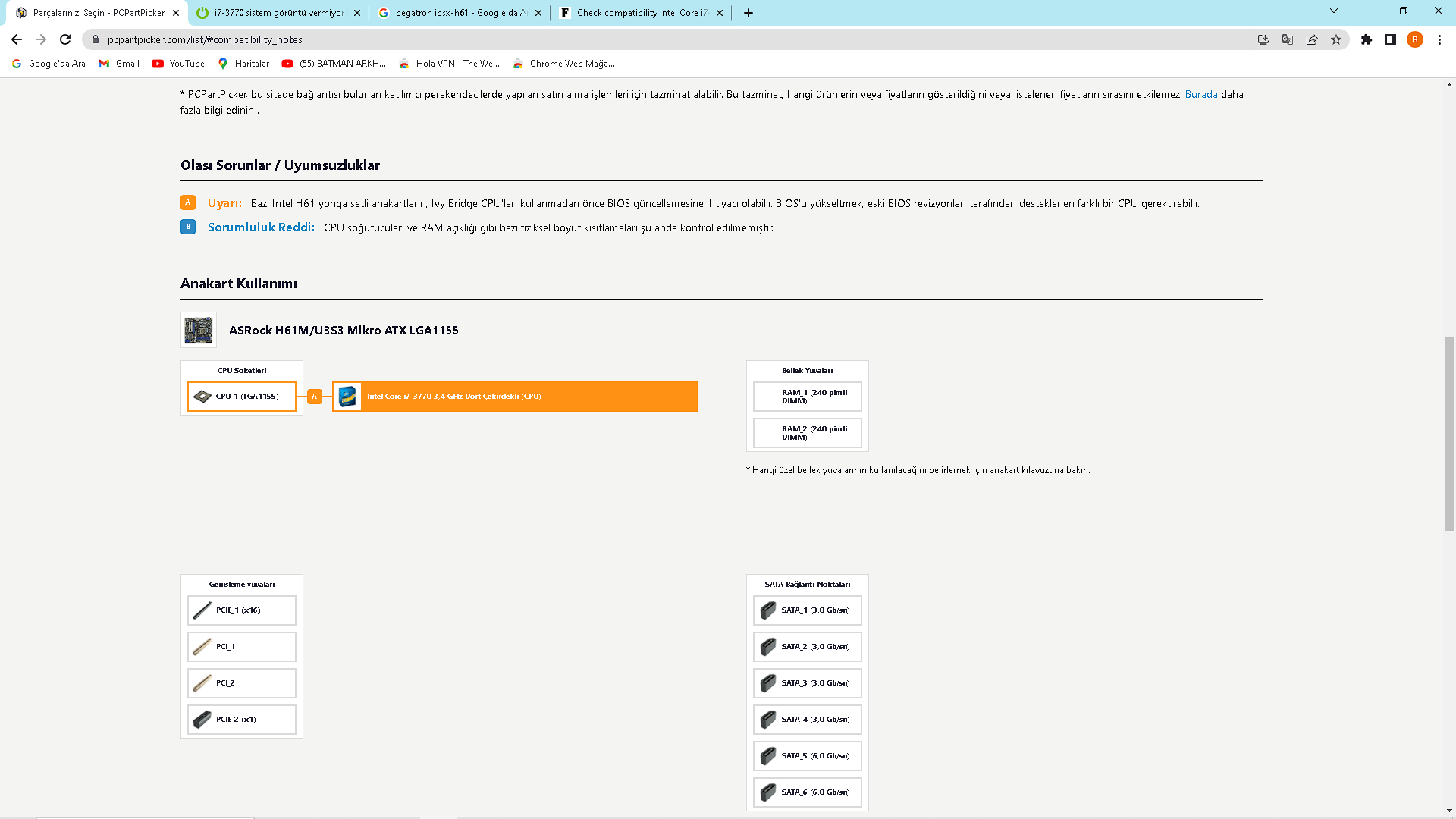Click the Burada link
Image resolution: width=1456 pixels, height=819 pixels.
[x=1201, y=94]
